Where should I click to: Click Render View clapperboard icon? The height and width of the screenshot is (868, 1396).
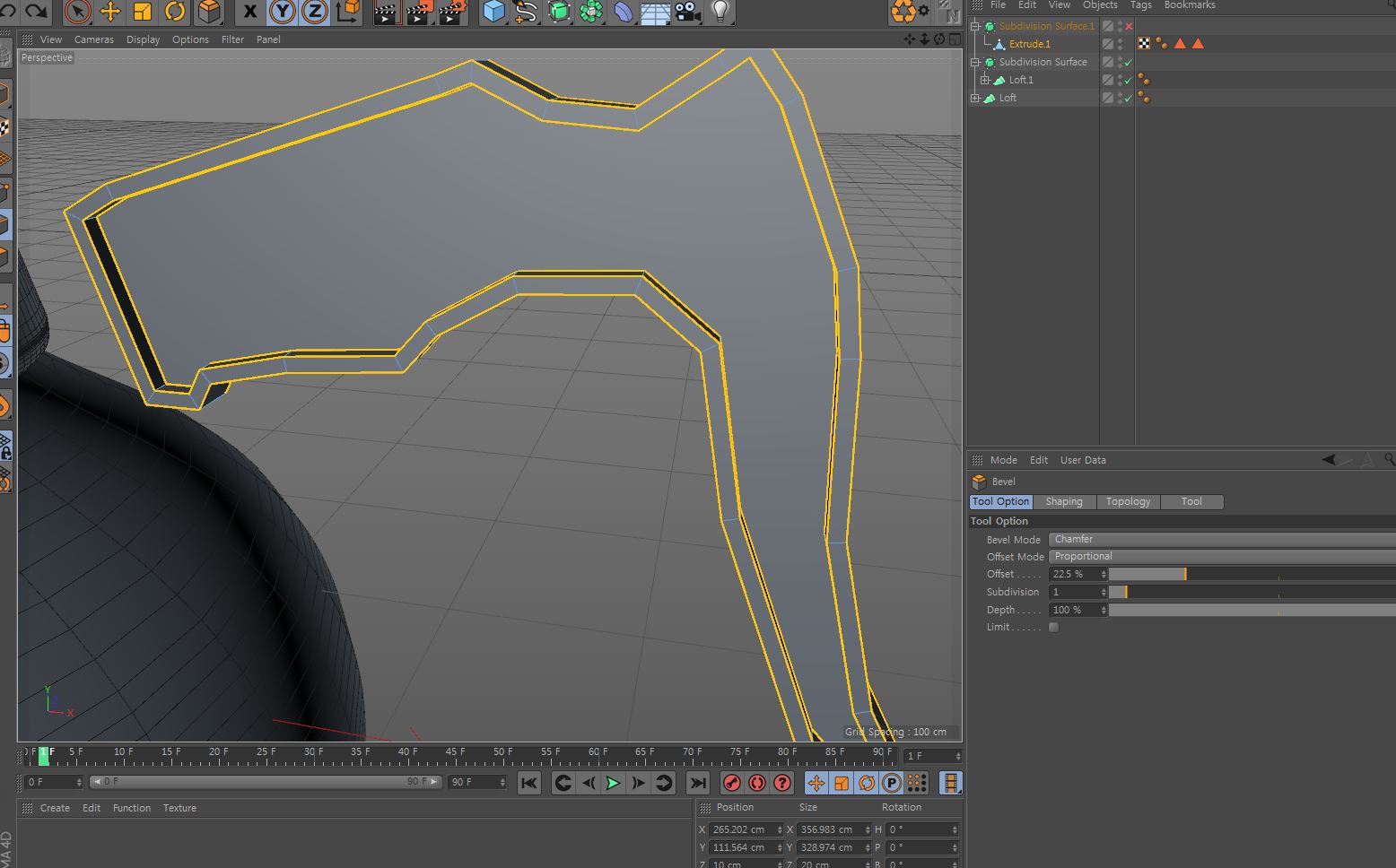point(386,12)
